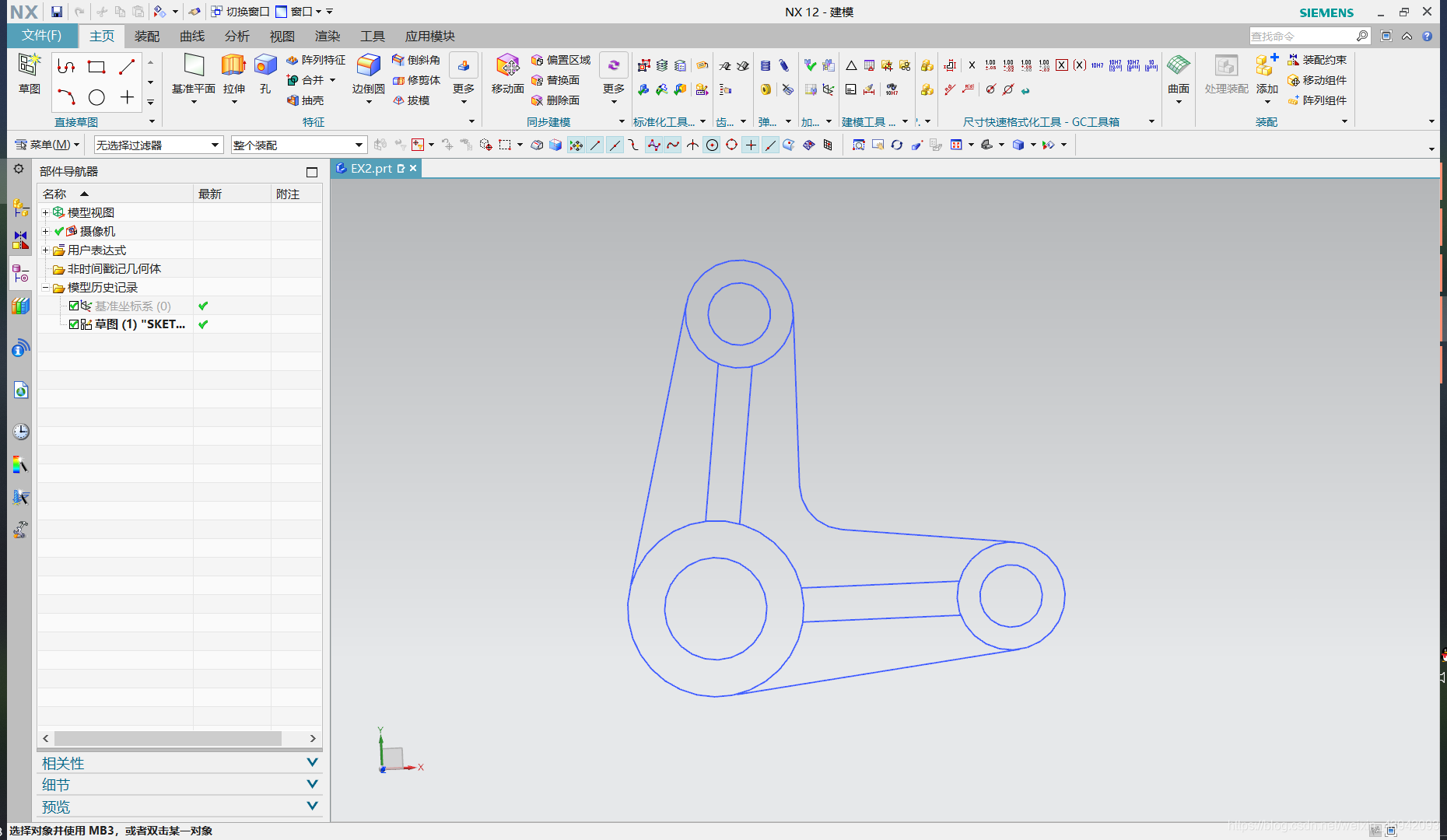Click the 移动面 move face tool
Viewport: 1447px width, 840px height.
[x=507, y=74]
